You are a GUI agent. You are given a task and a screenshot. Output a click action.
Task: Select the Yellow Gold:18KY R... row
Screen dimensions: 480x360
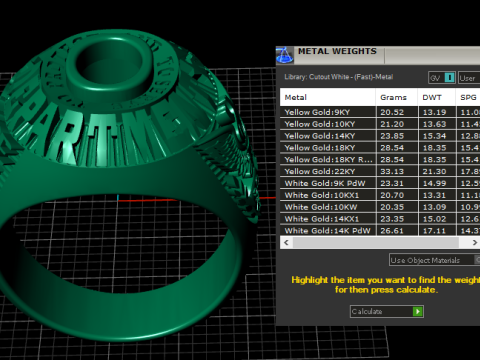click(x=380, y=160)
